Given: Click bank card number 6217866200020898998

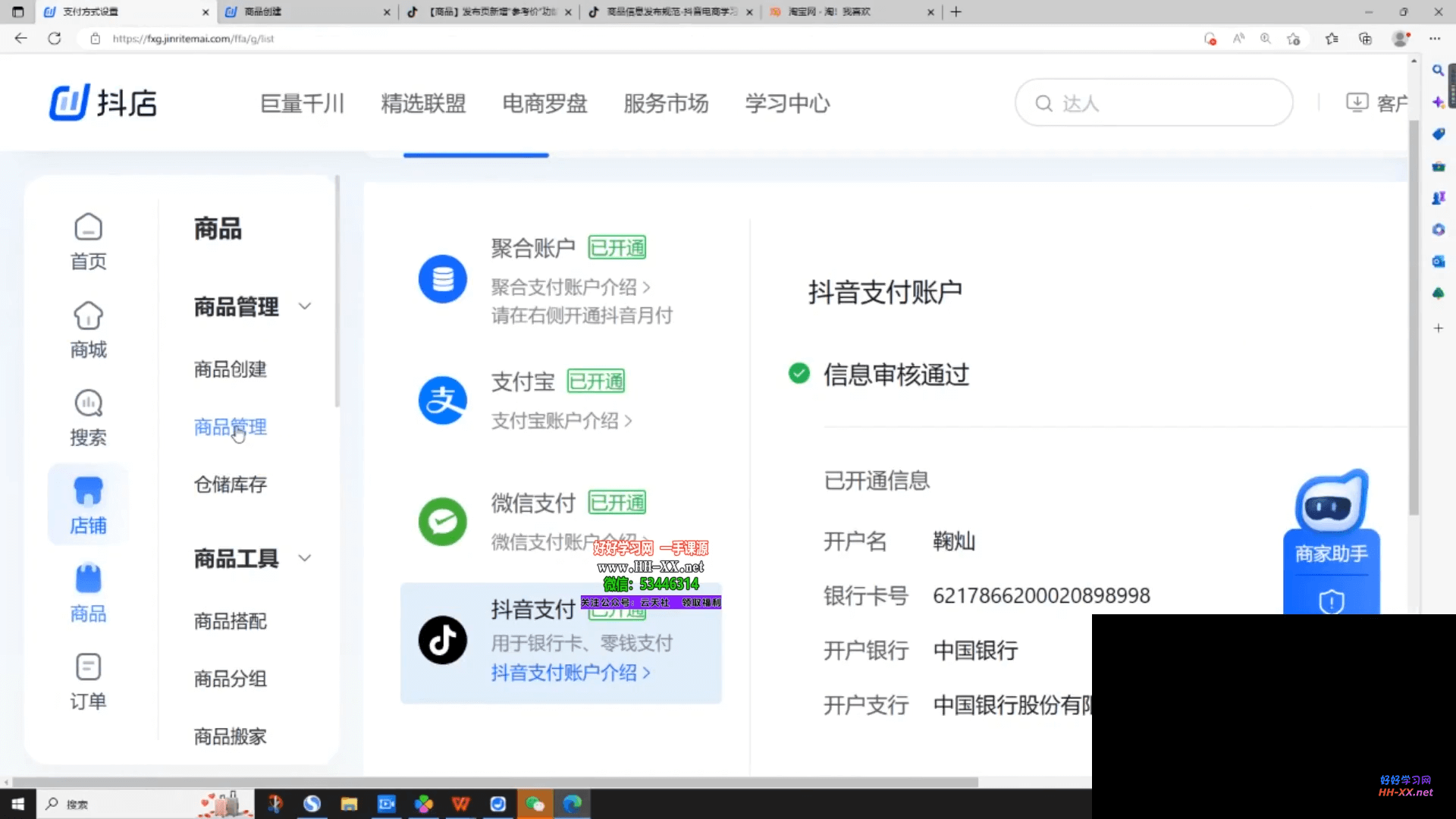Looking at the screenshot, I should [1041, 596].
